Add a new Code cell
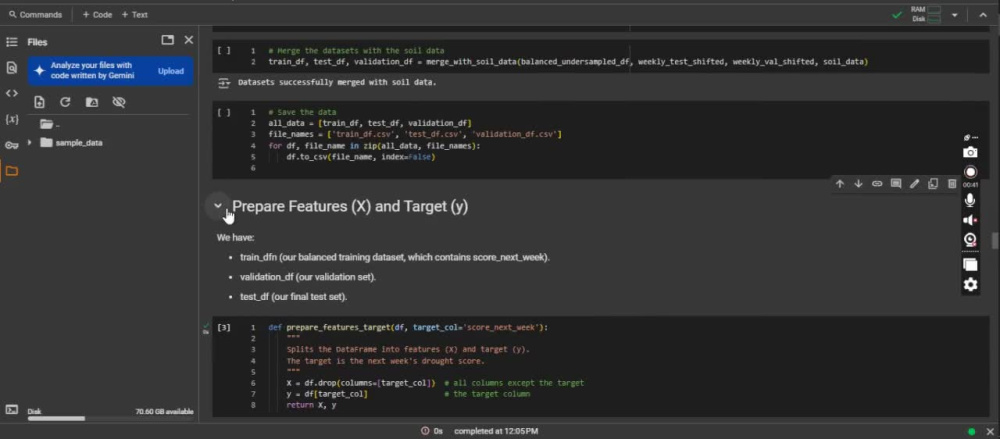This screenshot has width=1000, height=439. click(x=97, y=15)
